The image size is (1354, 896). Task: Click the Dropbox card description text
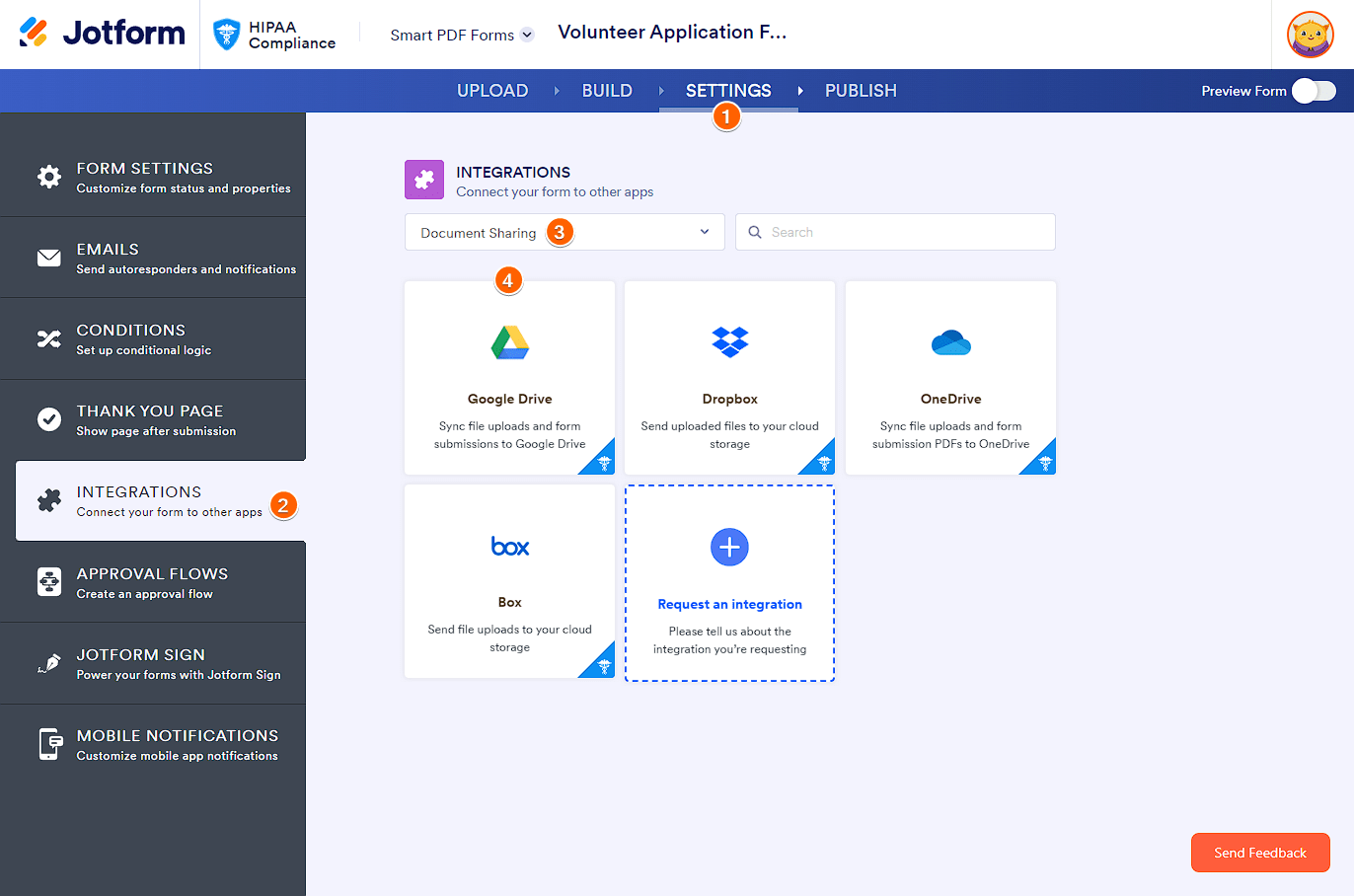tap(730, 435)
